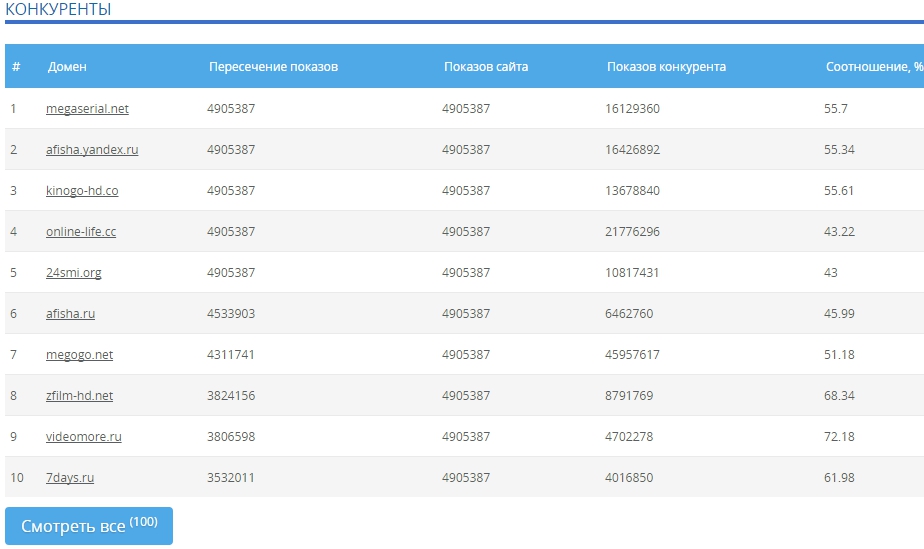Select the 'Показов сайта' column header
The image size is (924, 549).
pos(485,67)
